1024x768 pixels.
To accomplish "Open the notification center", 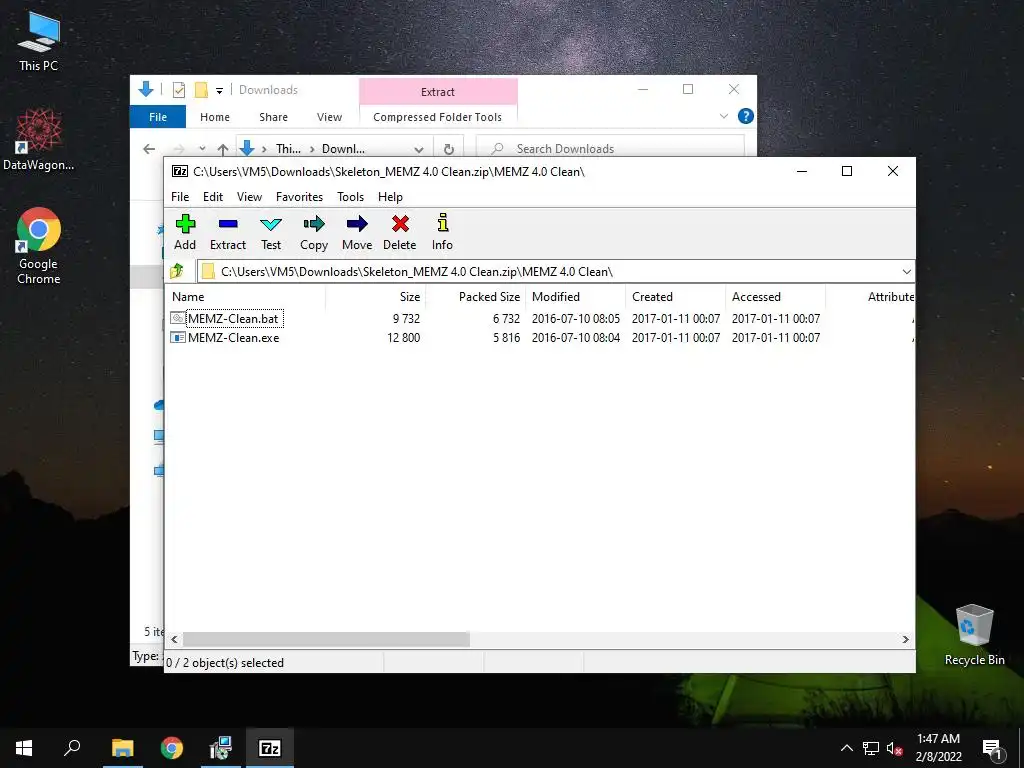I will coord(992,749).
